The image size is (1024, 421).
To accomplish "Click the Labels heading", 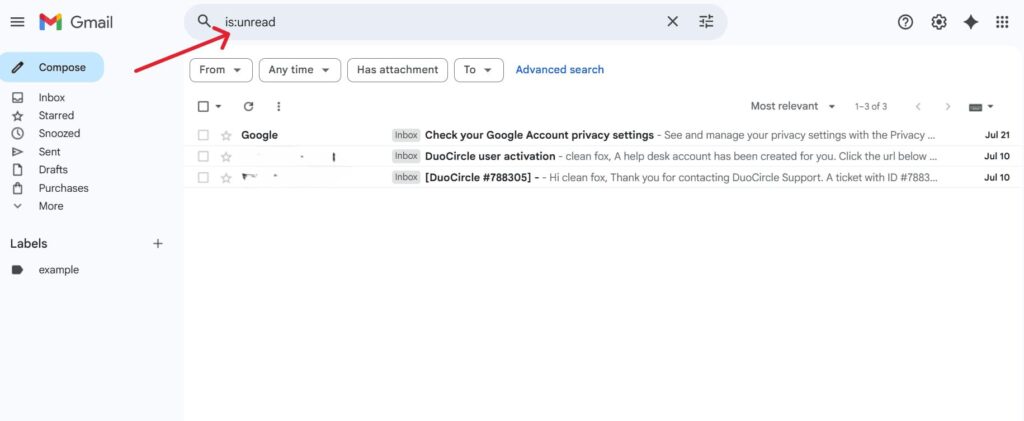I will [29, 243].
